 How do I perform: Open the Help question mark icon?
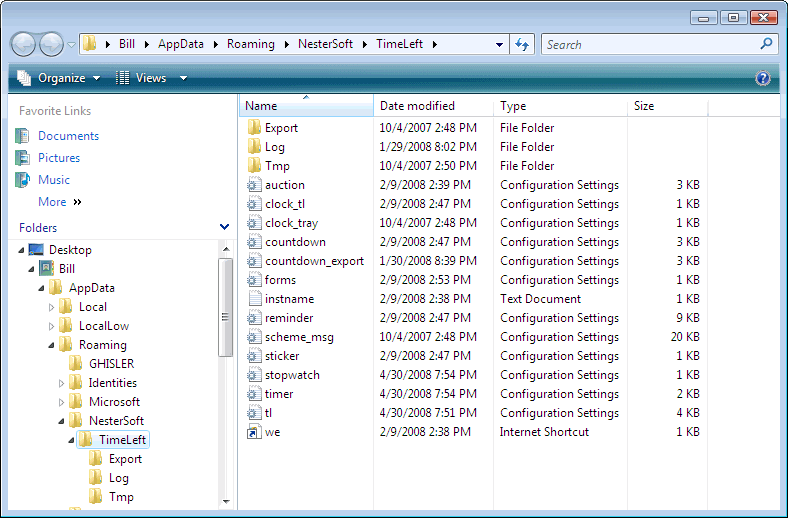762,78
